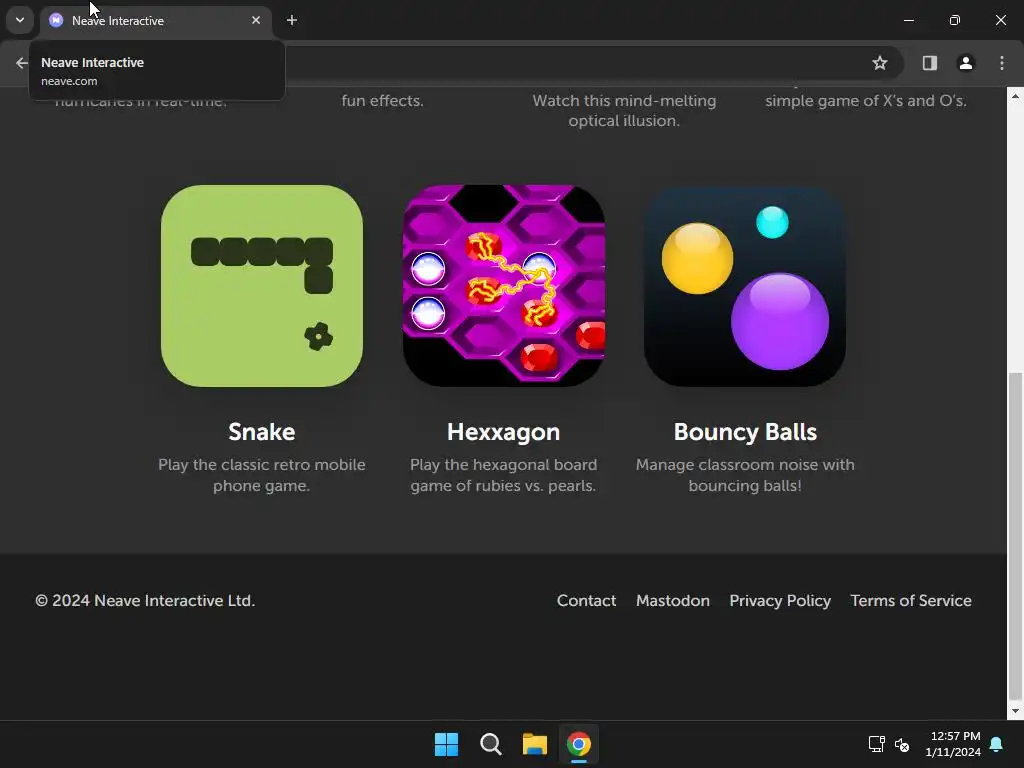This screenshot has height=768, width=1024.
Task: Expand the tab search dropdown
Action: click(x=20, y=20)
